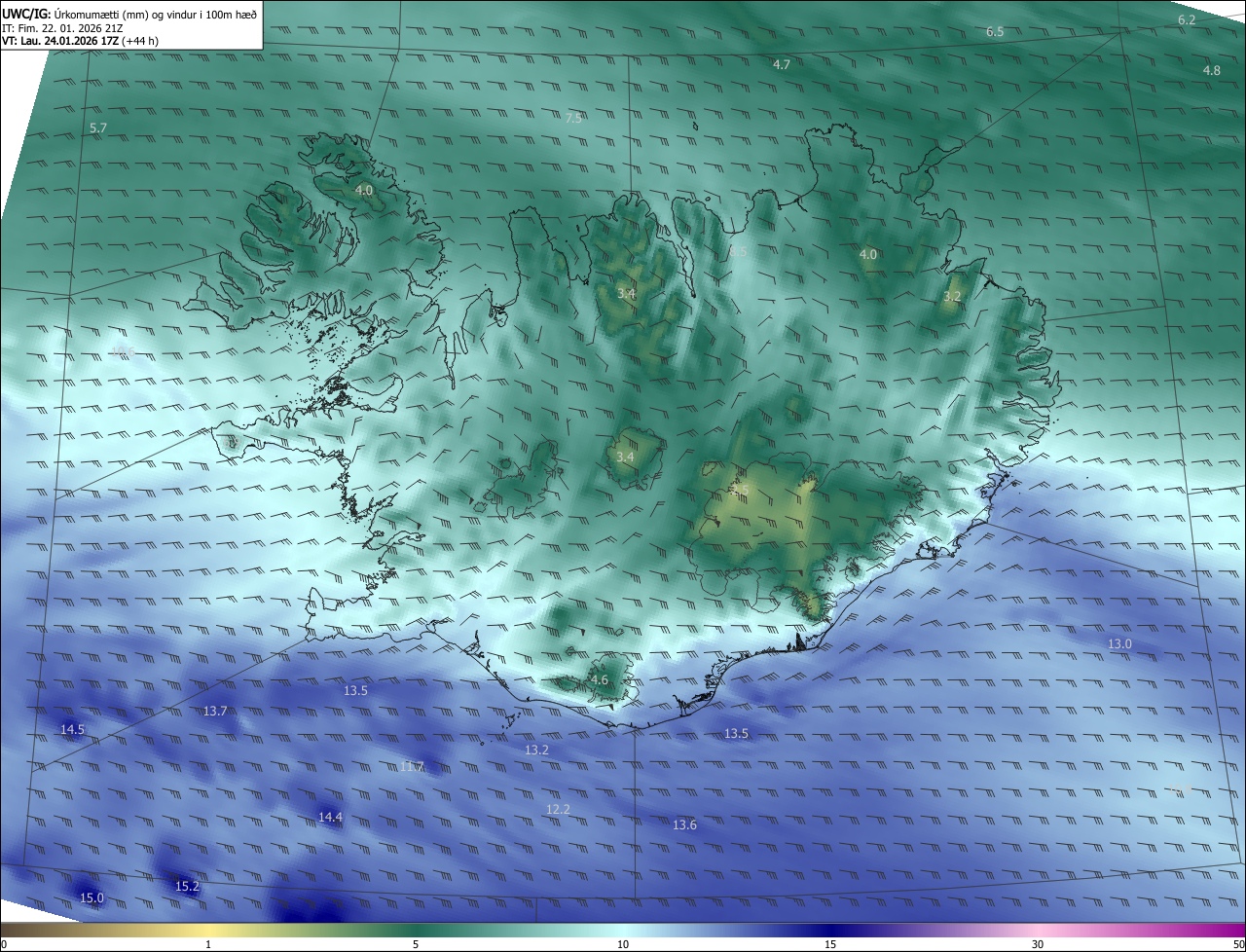
Task: Click the 15.0 value label
Action: pos(92,897)
